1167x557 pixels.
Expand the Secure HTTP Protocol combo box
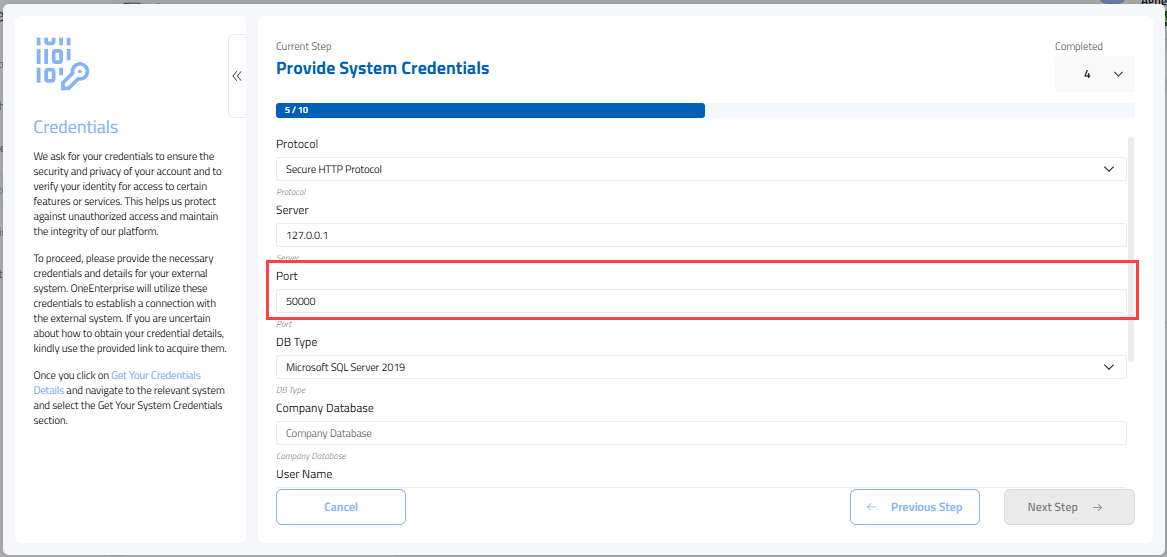point(700,169)
